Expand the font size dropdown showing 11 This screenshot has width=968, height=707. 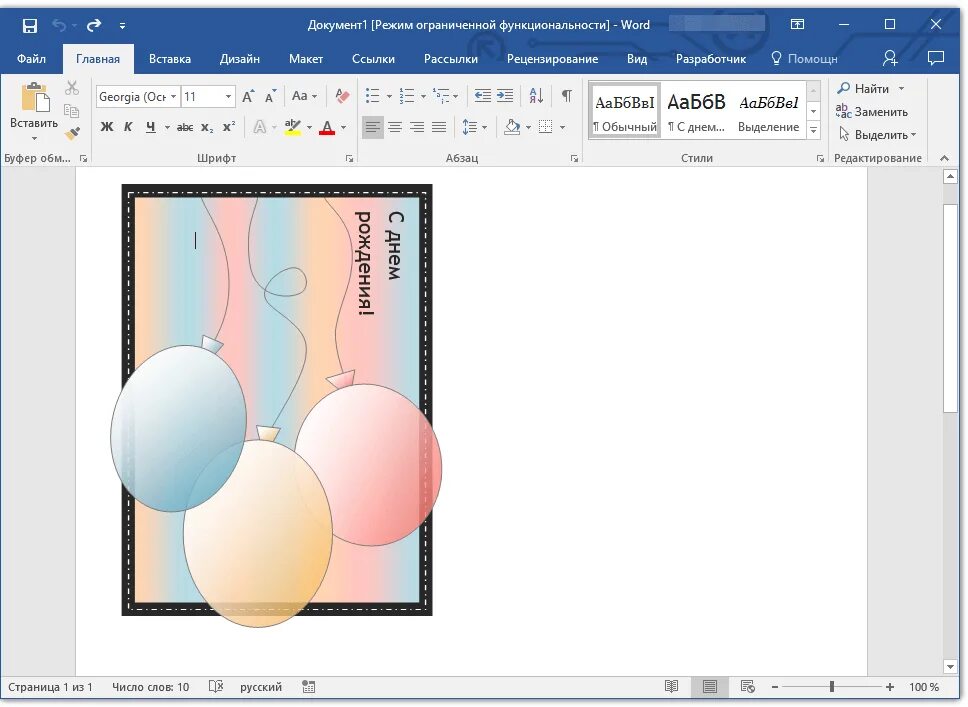point(228,96)
